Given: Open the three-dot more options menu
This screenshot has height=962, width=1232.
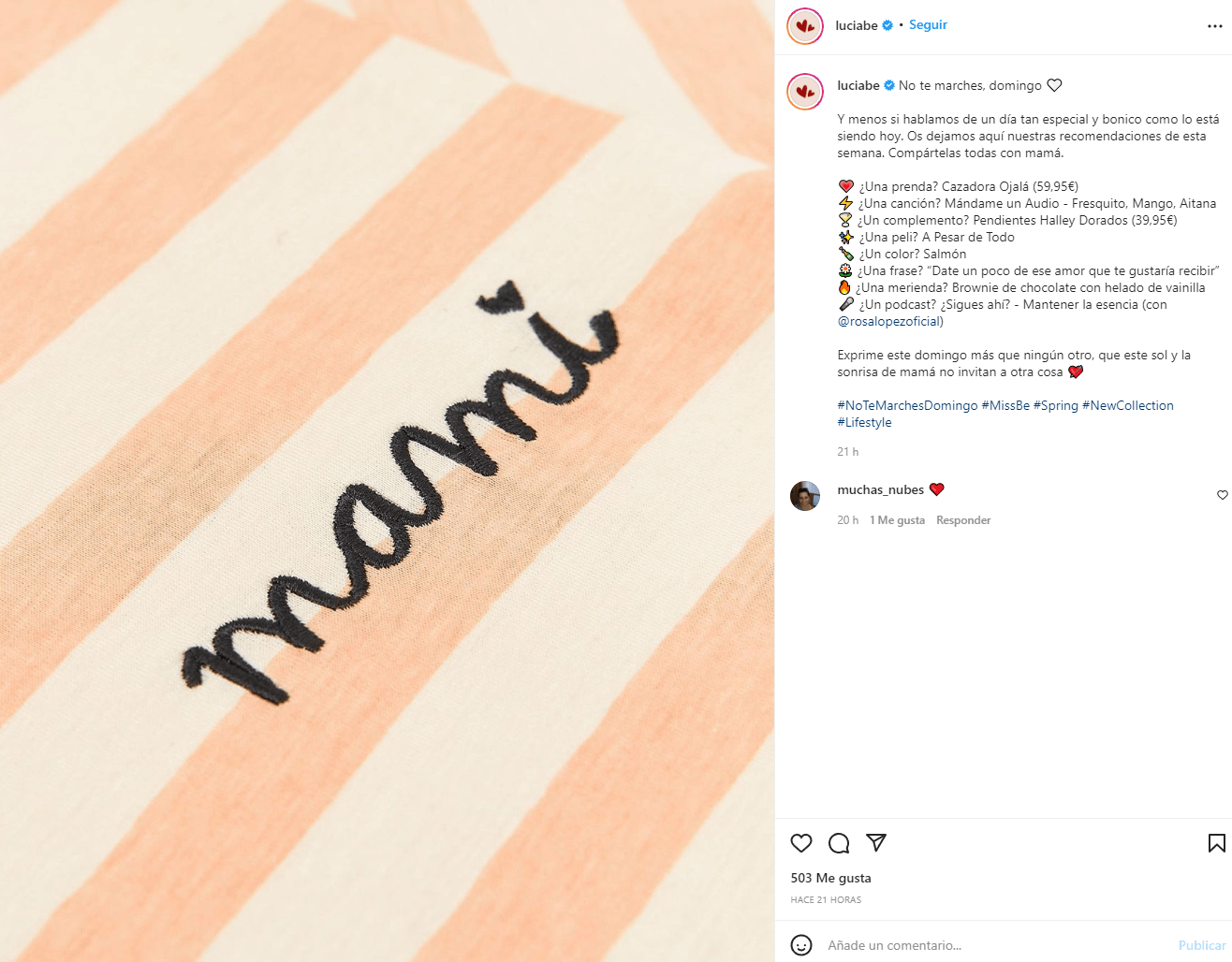Looking at the screenshot, I should [1215, 26].
